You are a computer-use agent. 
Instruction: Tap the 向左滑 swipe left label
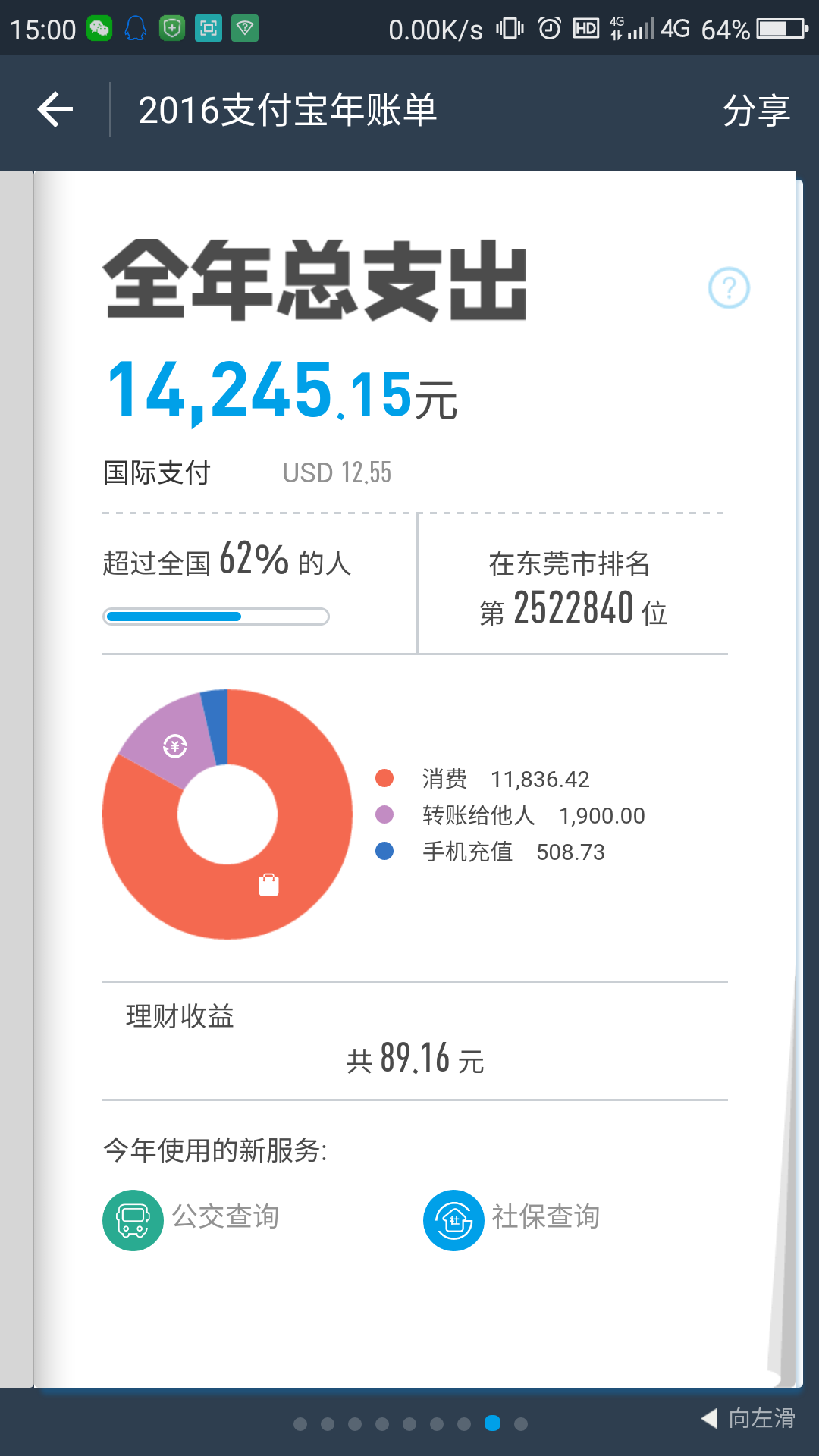pos(761,1418)
